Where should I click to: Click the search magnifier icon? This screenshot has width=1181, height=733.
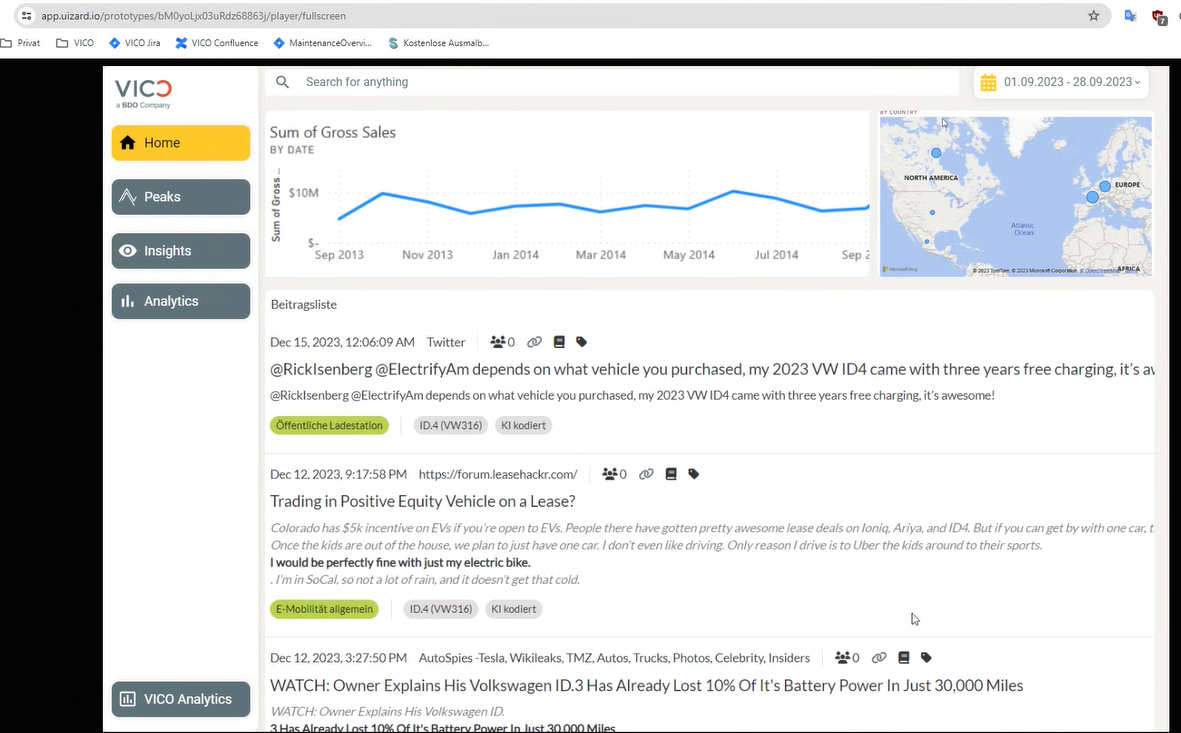283,82
